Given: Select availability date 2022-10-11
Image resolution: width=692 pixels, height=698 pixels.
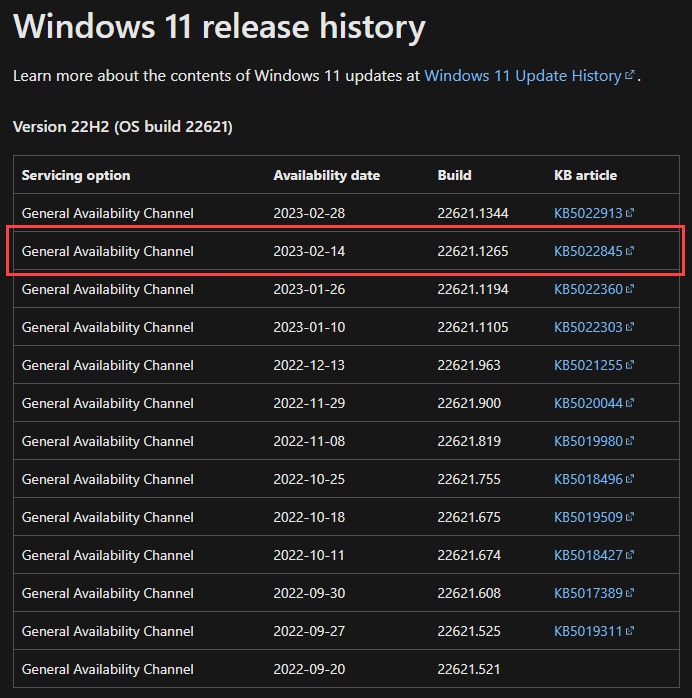Looking at the screenshot, I should click(309, 556).
